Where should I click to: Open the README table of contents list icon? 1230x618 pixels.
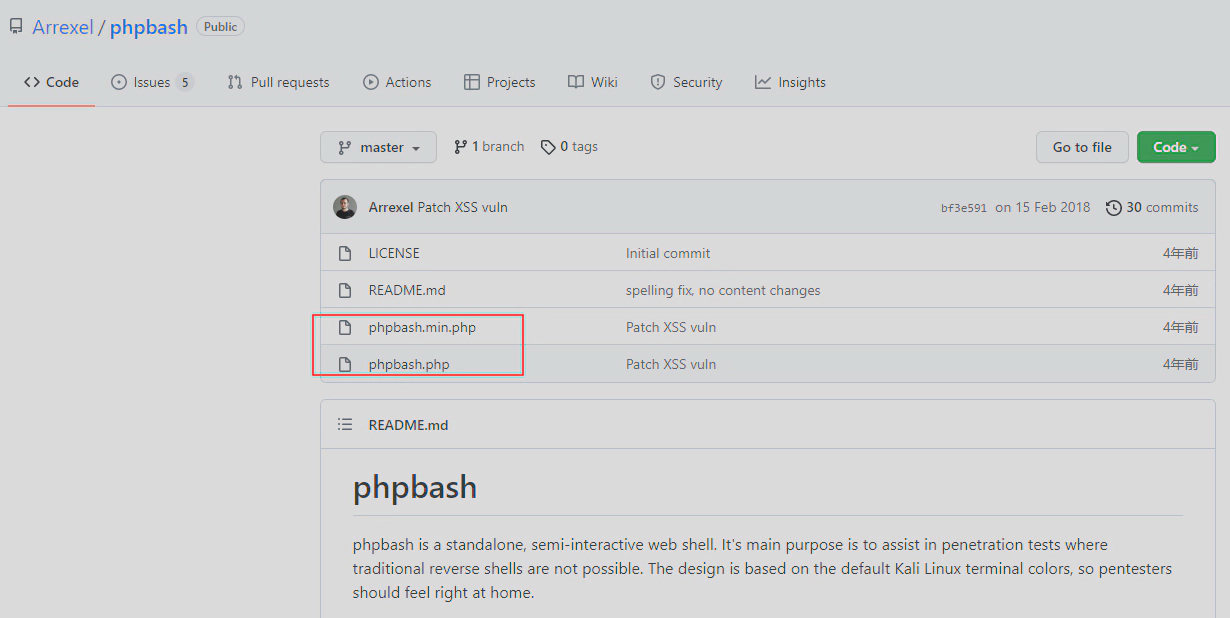(345, 425)
